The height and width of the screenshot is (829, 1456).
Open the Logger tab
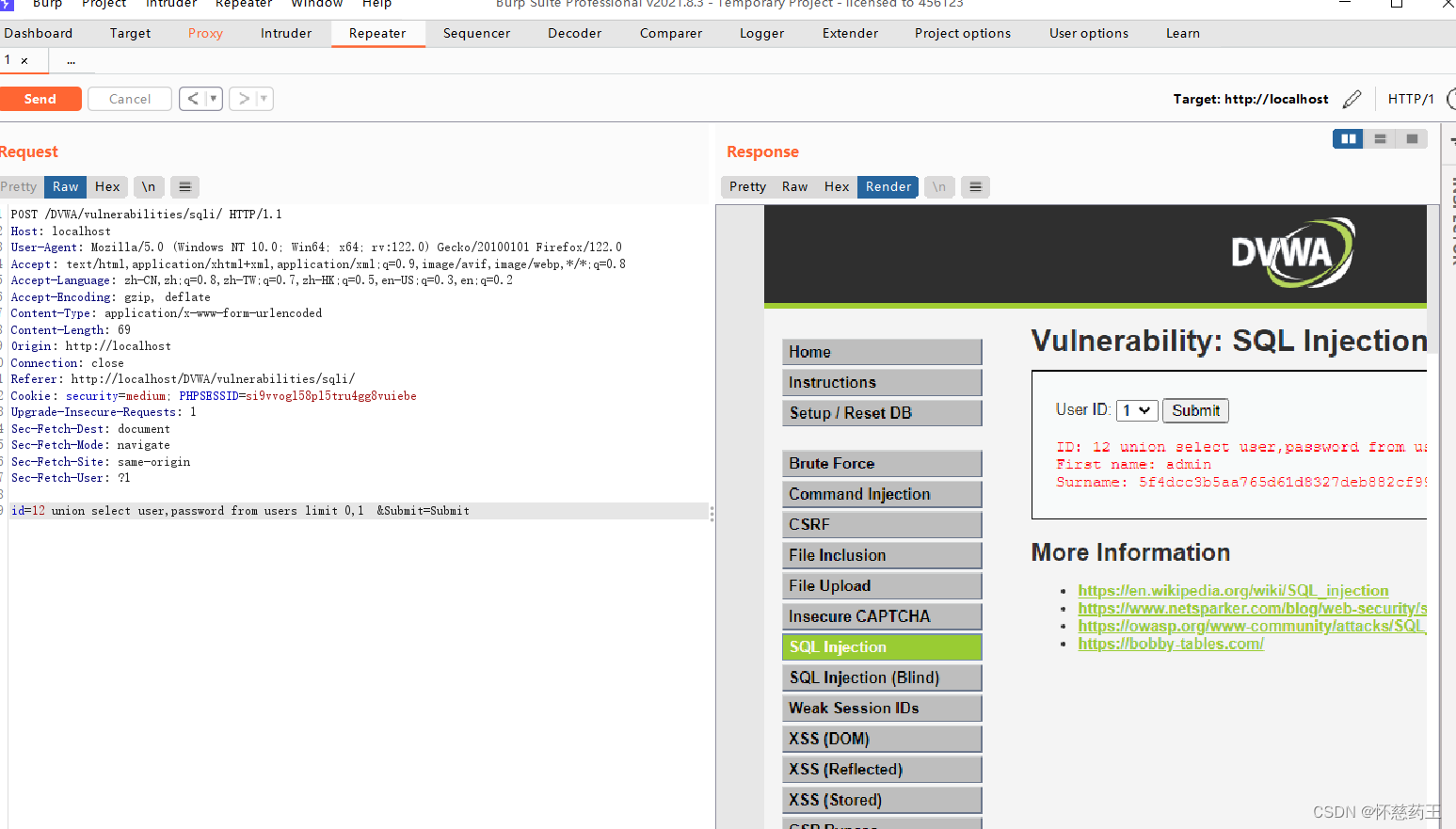762,33
